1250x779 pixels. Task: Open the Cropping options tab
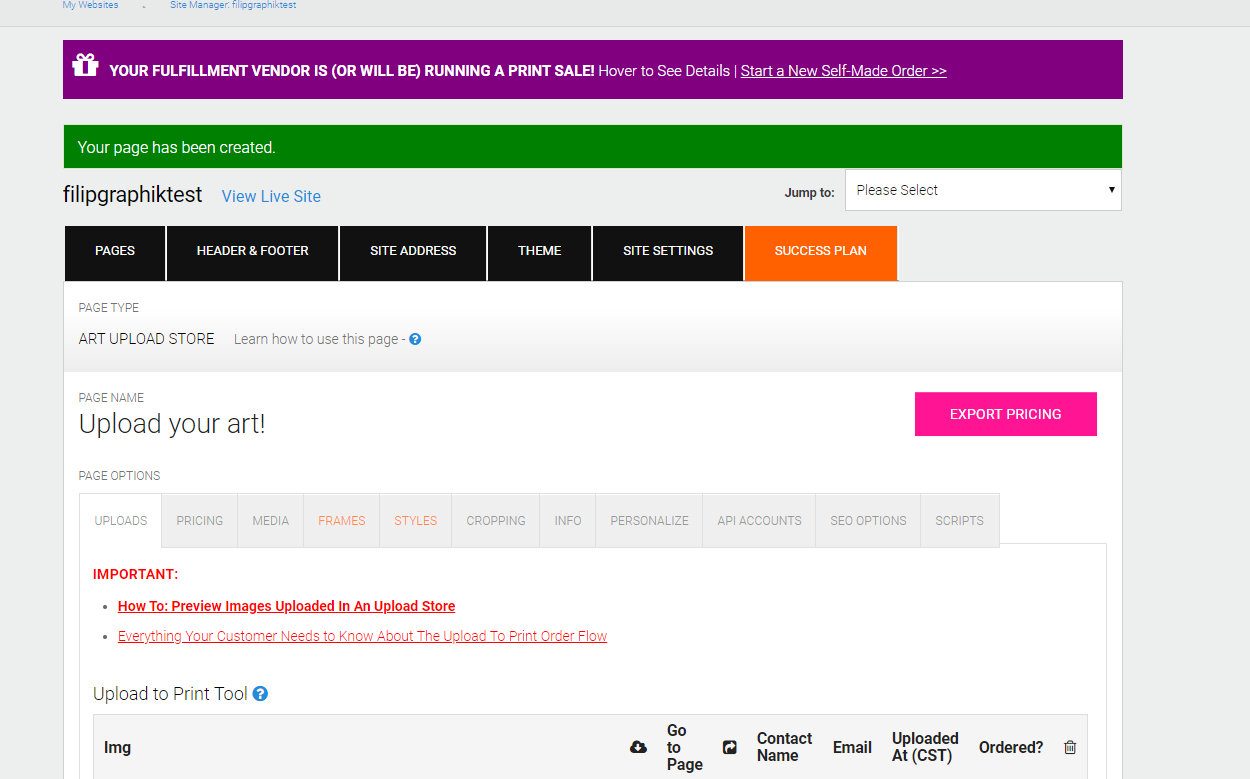click(x=496, y=521)
